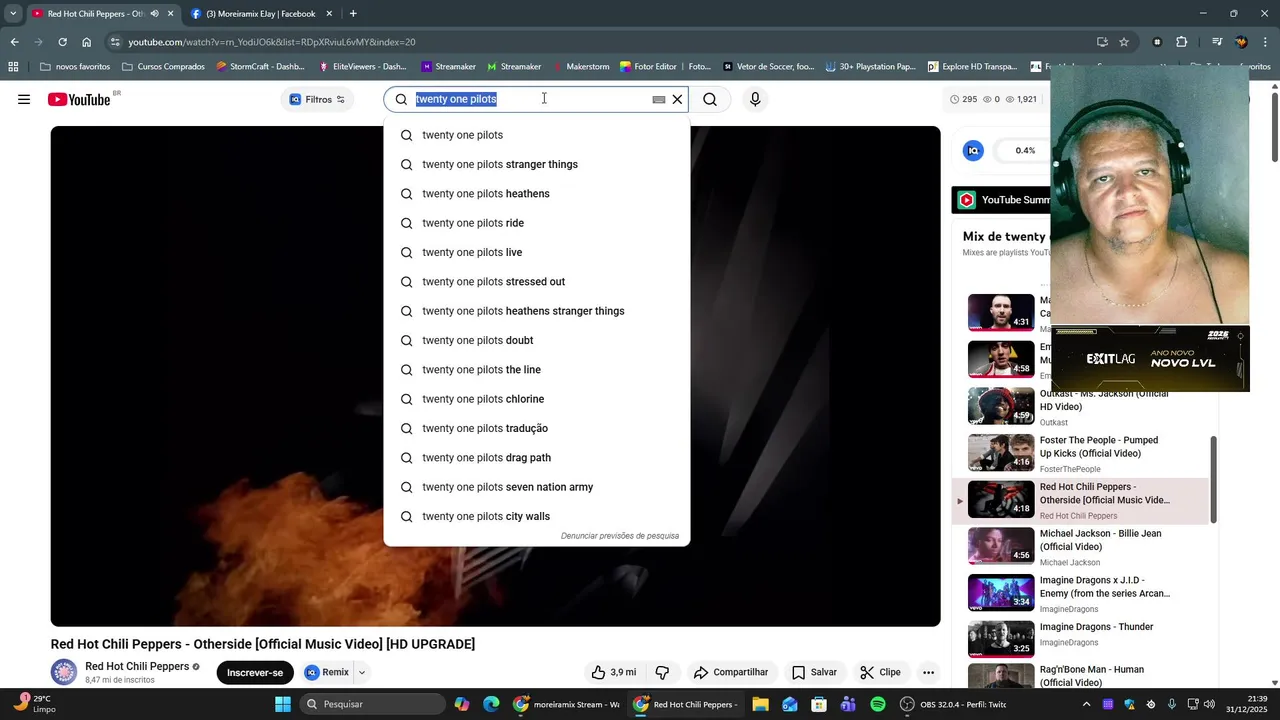The width and height of the screenshot is (1280, 720).
Task: Open the extensions puzzle icon
Action: point(1181,42)
